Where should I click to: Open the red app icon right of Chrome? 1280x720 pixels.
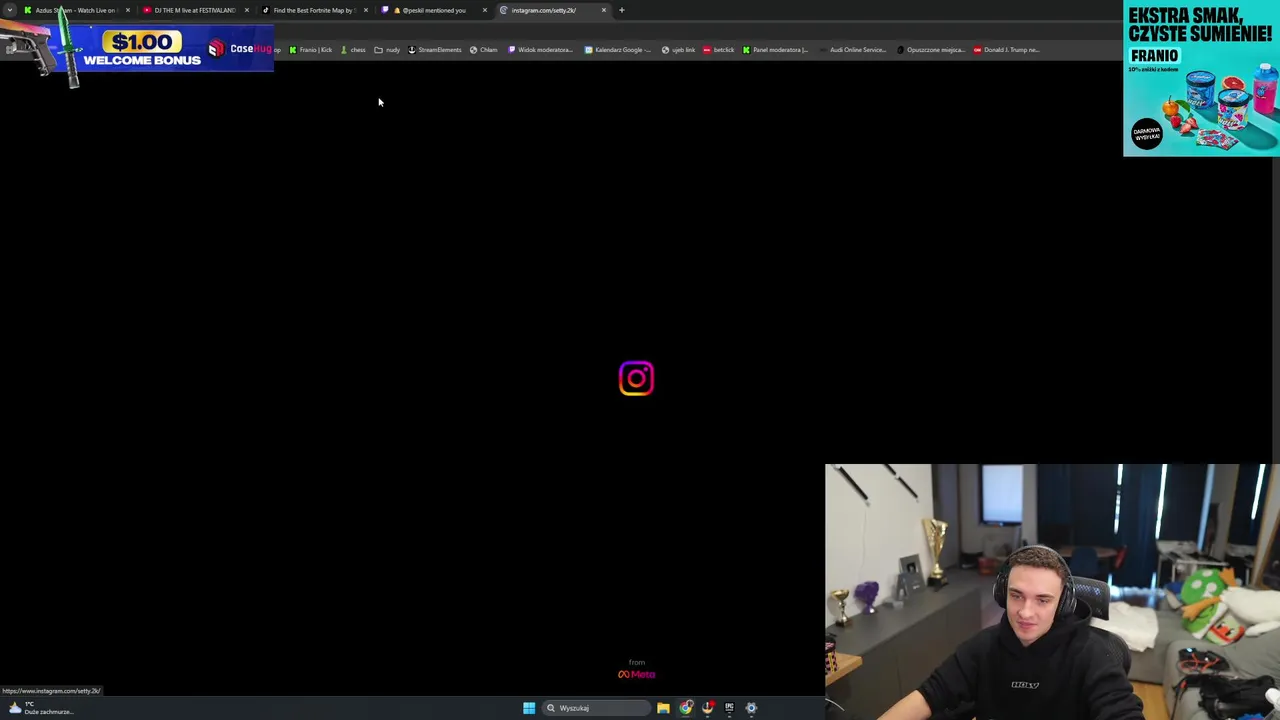point(708,708)
